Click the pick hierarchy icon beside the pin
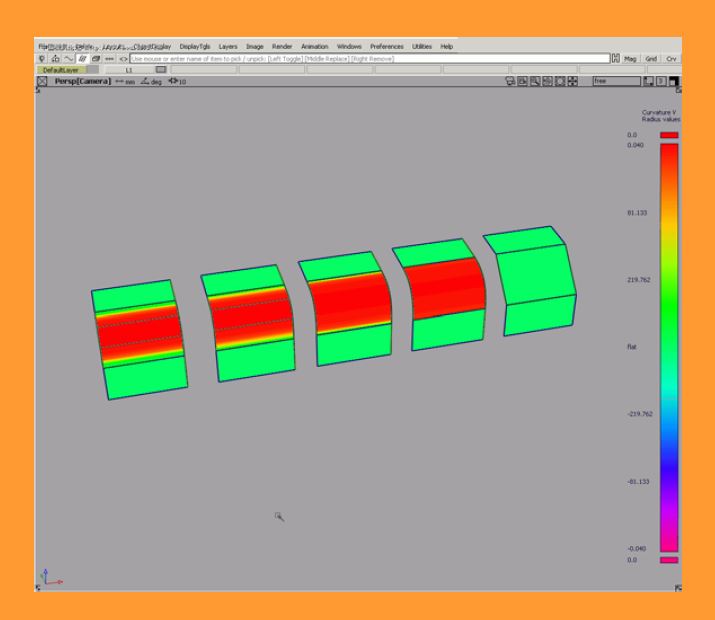Viewport: 715px width, 620px height. 55,58
